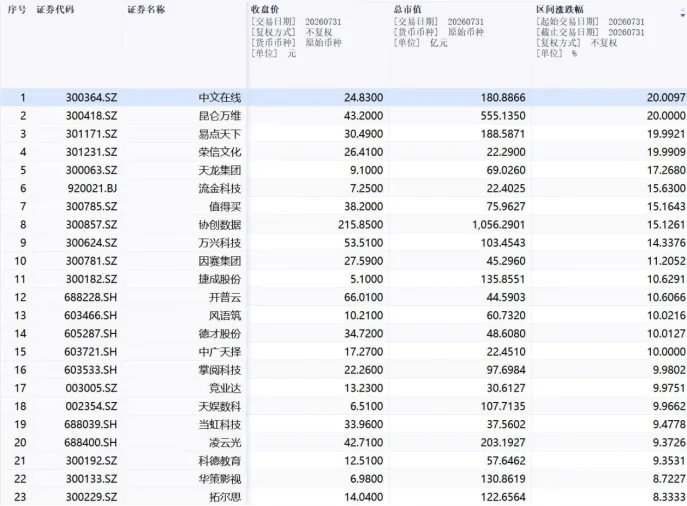Screen dimensions: 687x506
Task: Click the closing price 12.5100
Action: [364, 461]
